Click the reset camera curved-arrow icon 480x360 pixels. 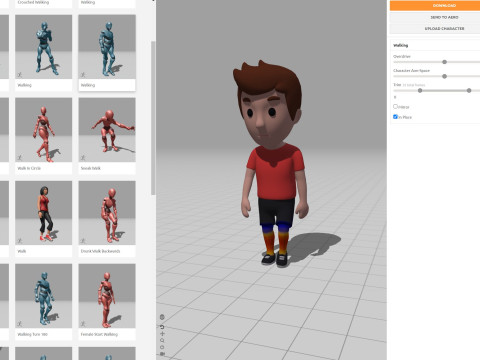pos(162,327)
